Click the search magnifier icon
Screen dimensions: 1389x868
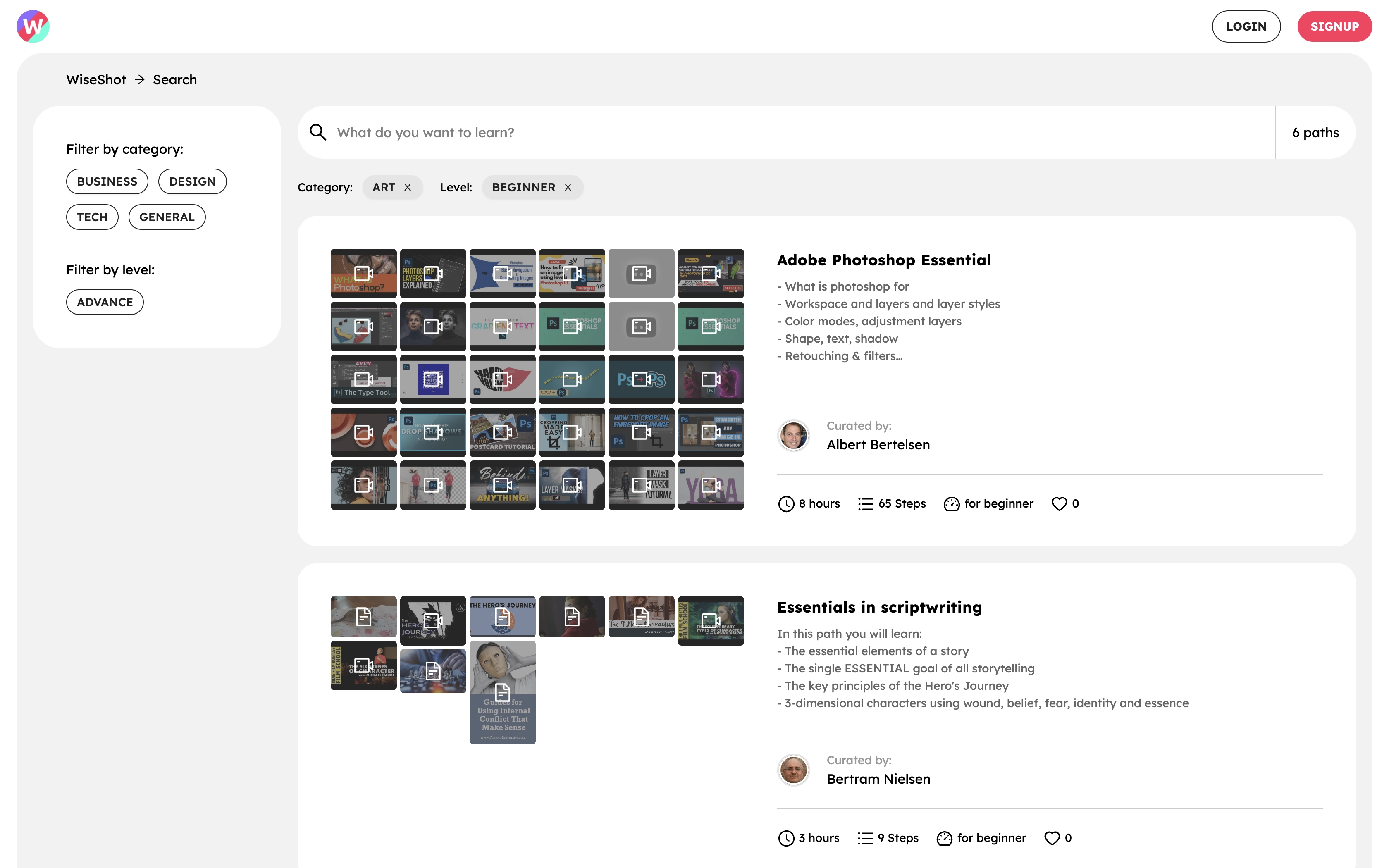click(x=317, y=132)
